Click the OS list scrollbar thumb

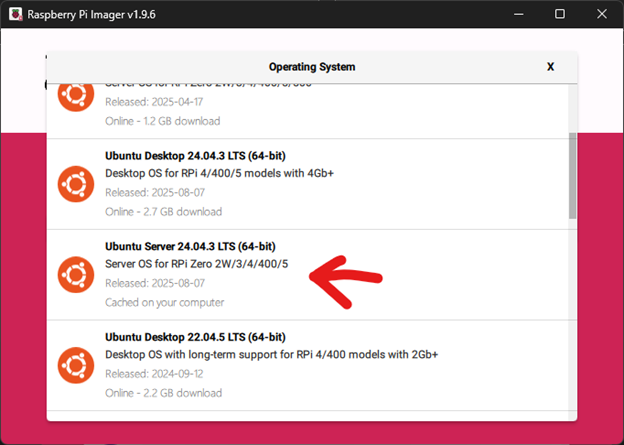click(x=573, y=176)
